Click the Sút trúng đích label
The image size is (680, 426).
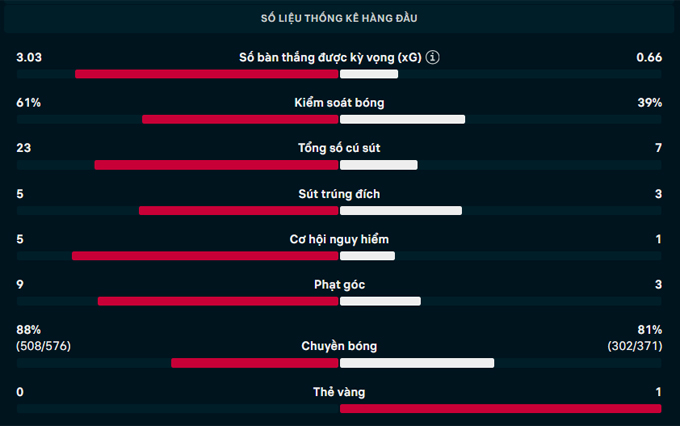click(x=339, y=194)
